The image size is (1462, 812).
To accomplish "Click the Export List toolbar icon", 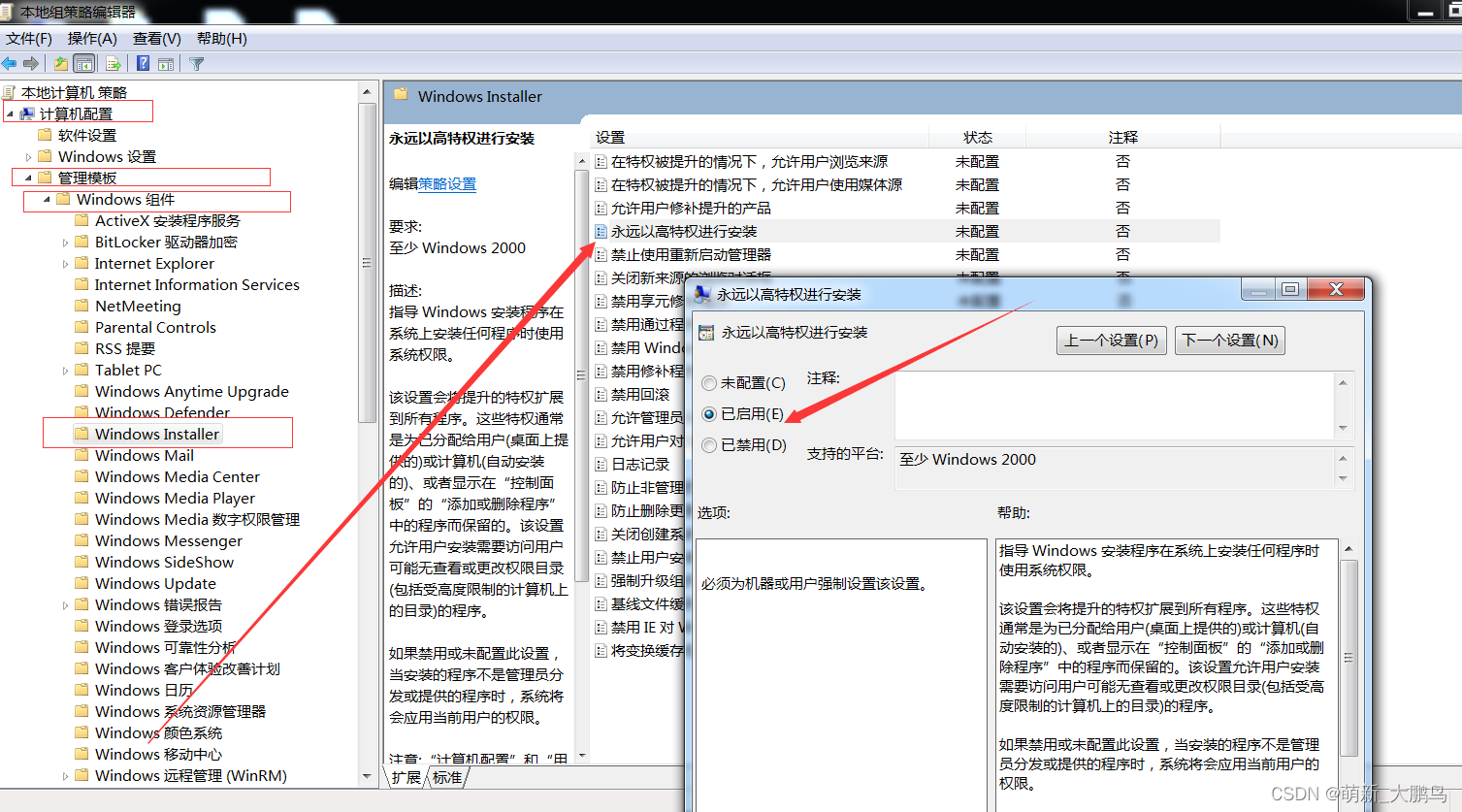I will click(x=114, y=64).
